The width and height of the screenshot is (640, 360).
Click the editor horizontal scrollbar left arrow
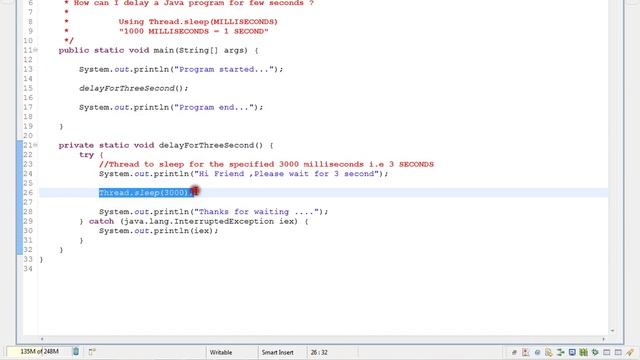[x=42, y=339]
